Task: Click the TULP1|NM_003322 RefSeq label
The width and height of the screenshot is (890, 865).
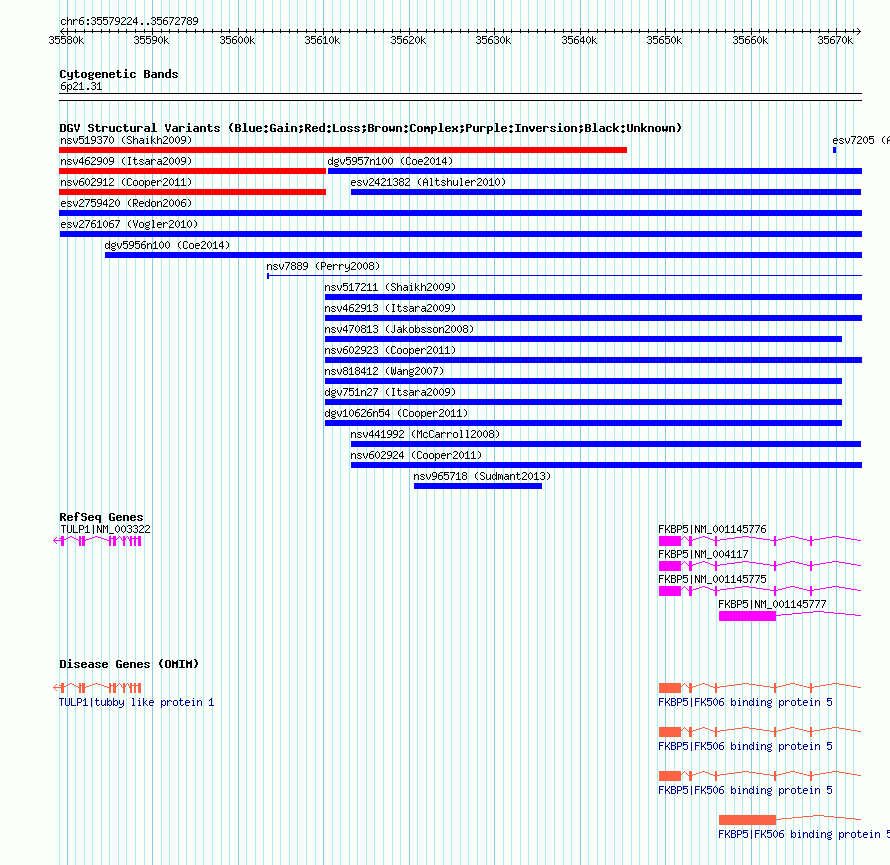Action: tap(105, 529)
